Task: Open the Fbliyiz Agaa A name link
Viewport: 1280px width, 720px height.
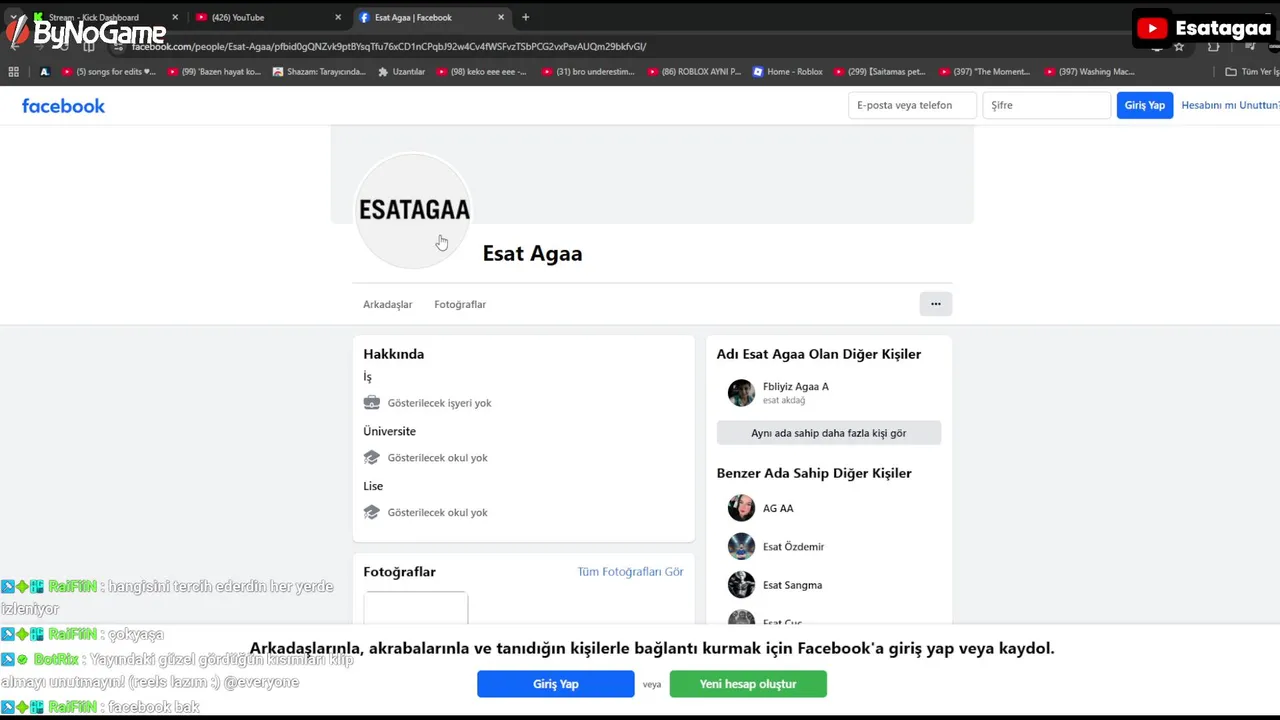Action: point(796,386)
